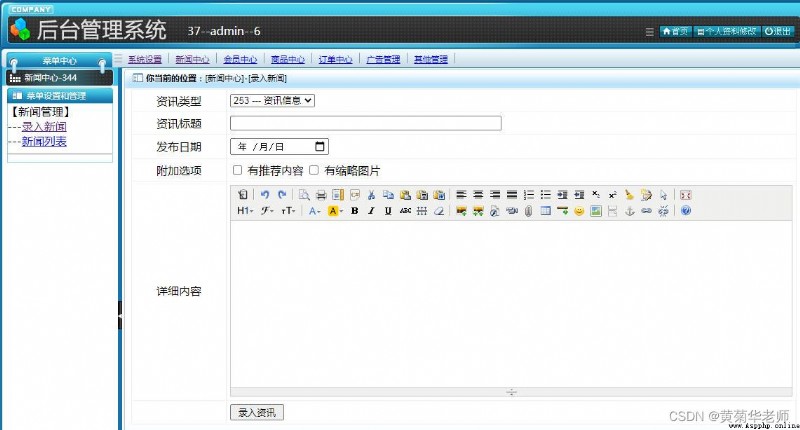The width and height of the screenshot is (800, 430).
Task: Open the 系统设置 menu tab
Action: (144, 59)
